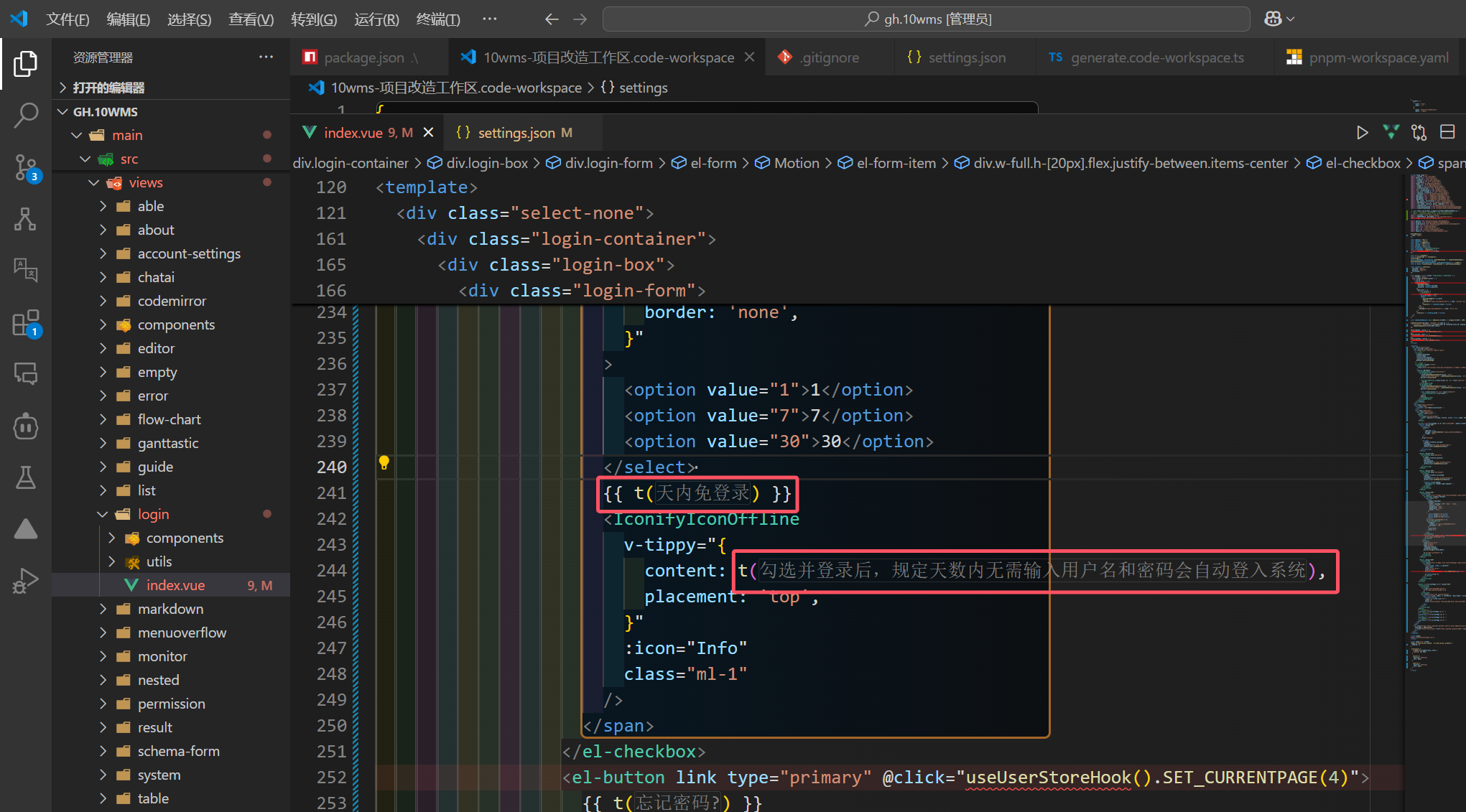Select the markdown folder in tree
This screenshot has height=812, width=1466.
[x=171, y=609]
